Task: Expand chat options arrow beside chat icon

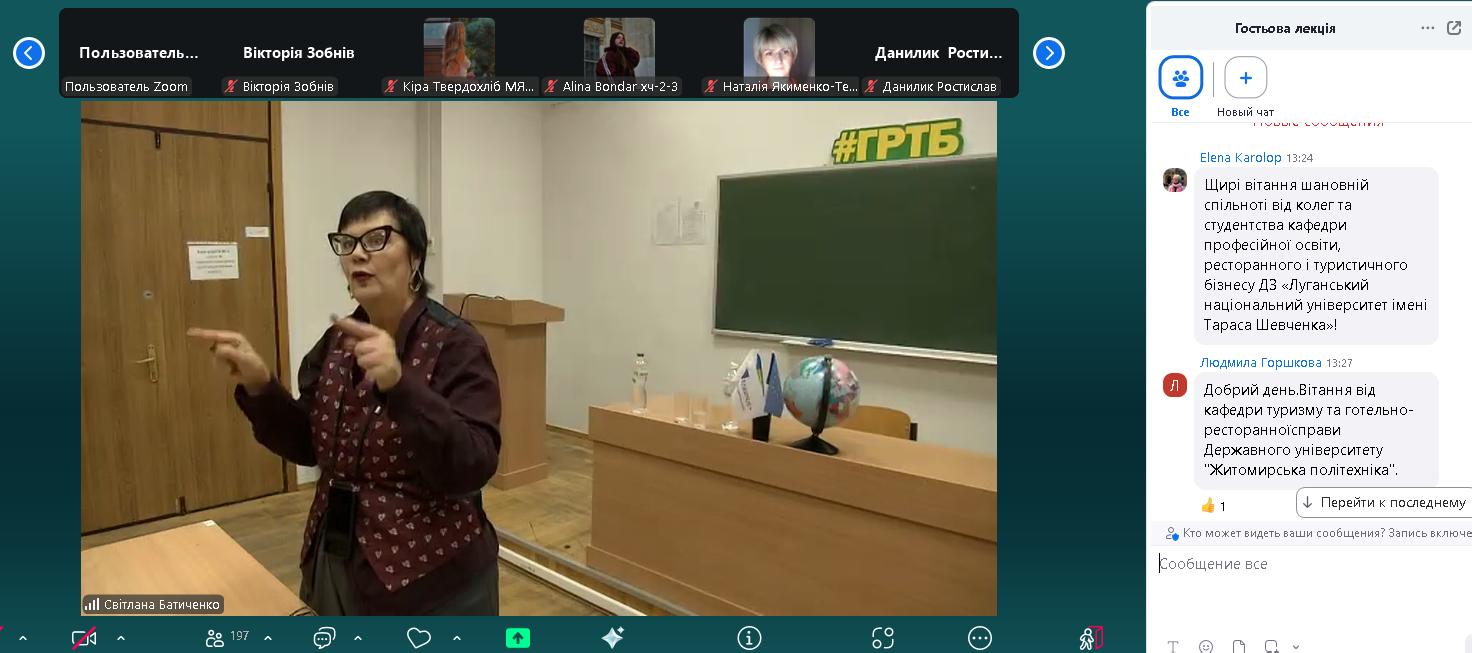Action: [x=358, y=638]
